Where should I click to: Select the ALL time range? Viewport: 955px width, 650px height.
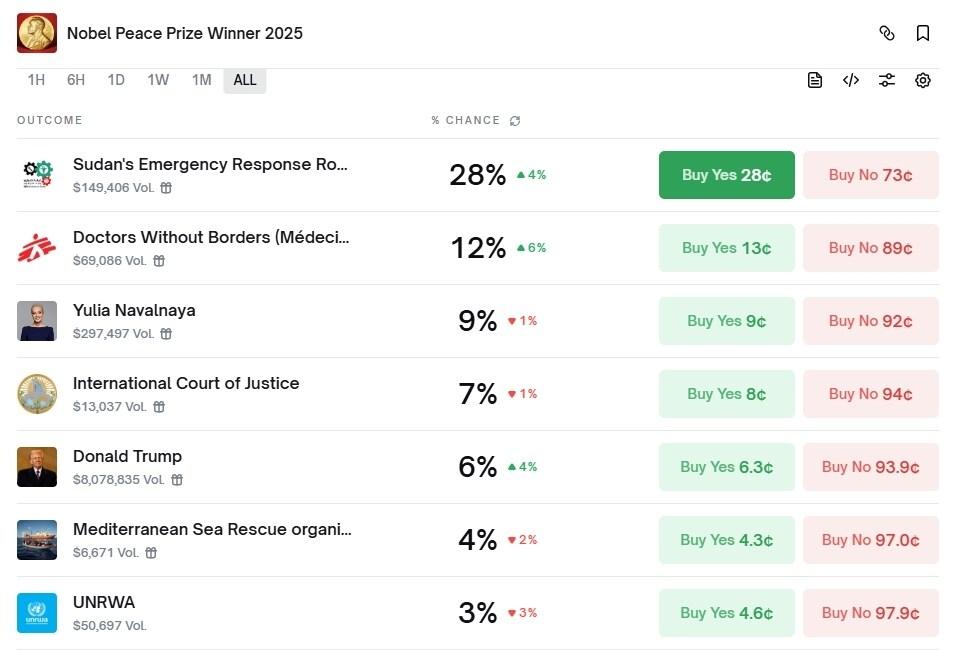(245, 80)
